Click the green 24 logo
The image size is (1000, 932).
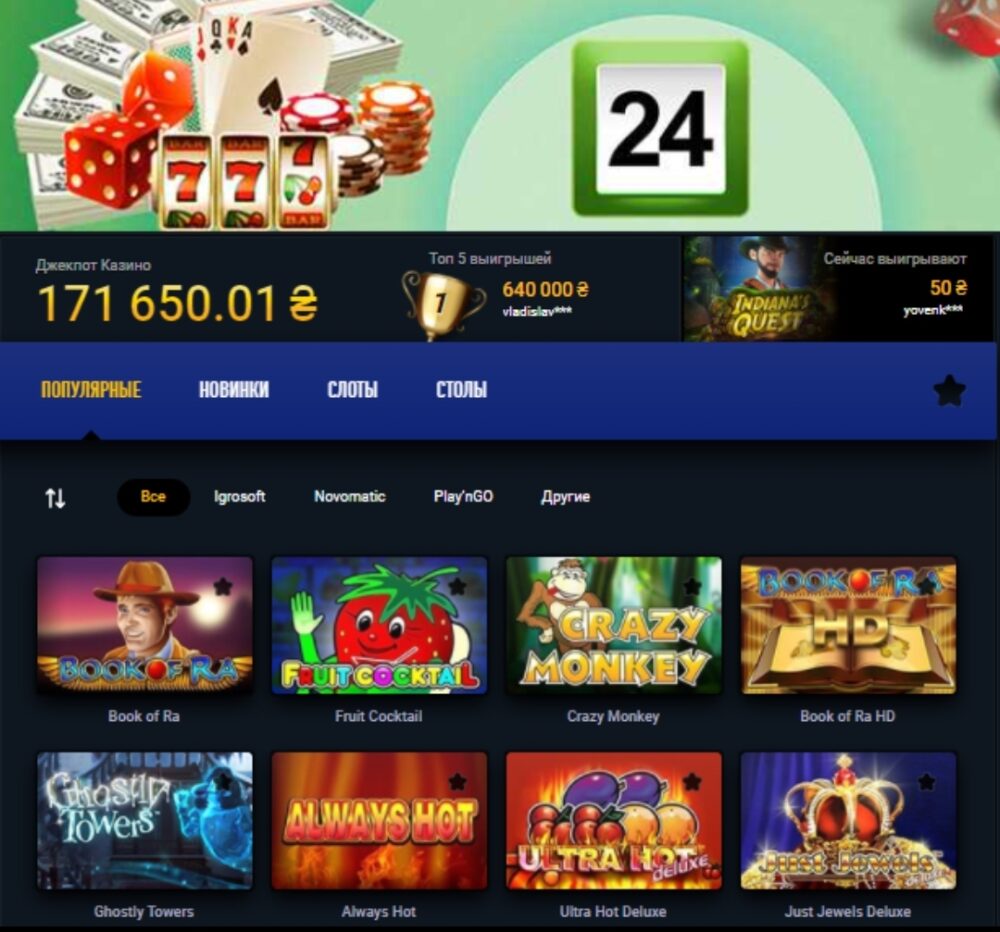[660, 128]
